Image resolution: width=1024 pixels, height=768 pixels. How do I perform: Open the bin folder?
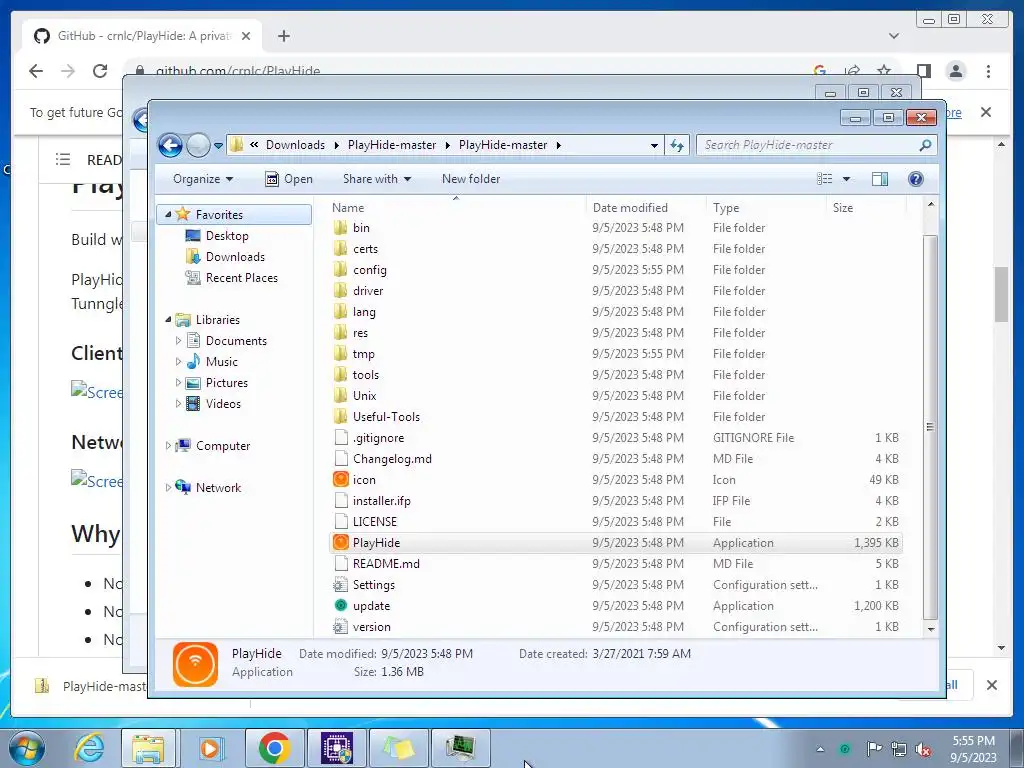tap(361, 228)
